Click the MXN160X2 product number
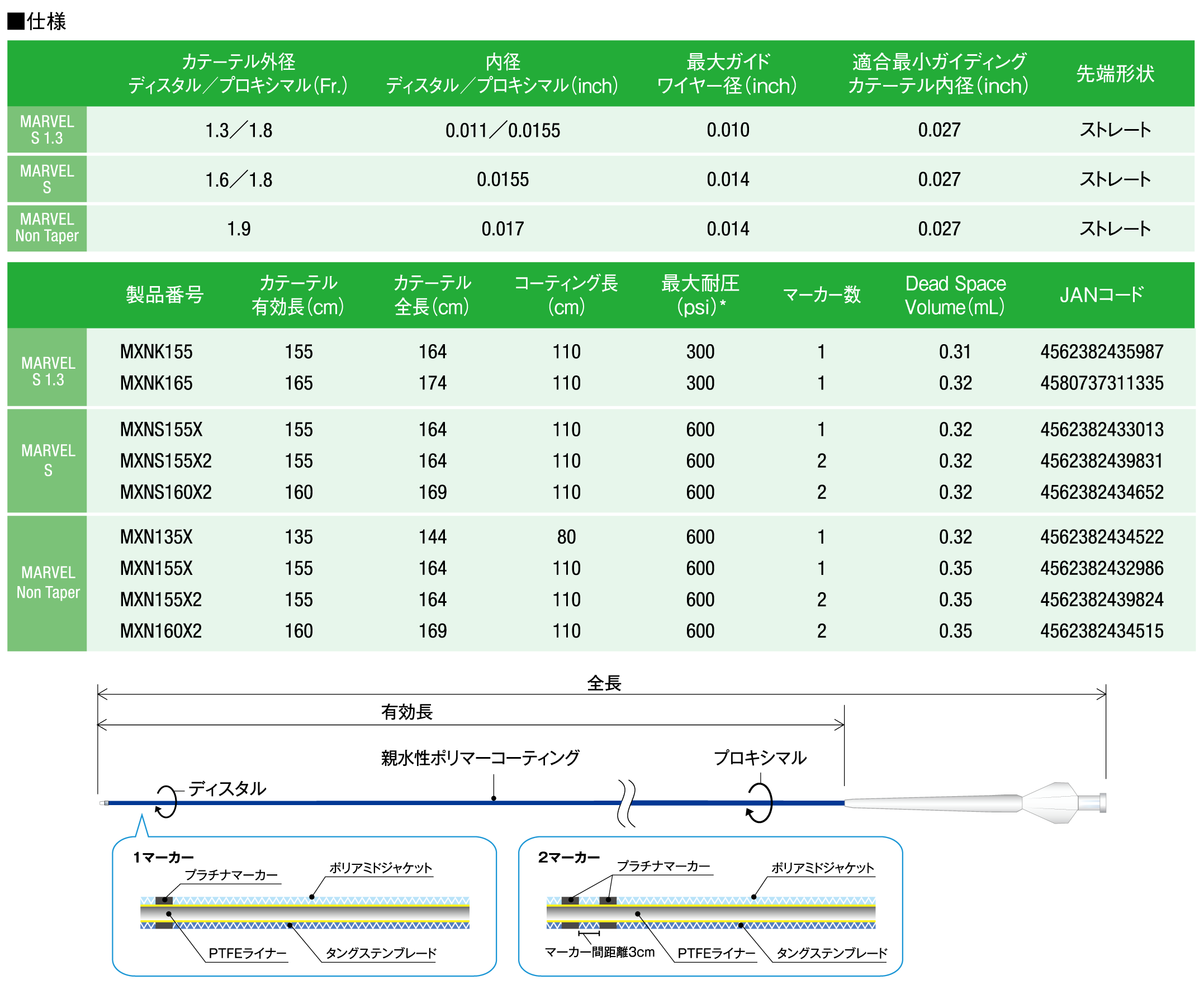Viewport: 1204px width, 985px height. point(160,631)
